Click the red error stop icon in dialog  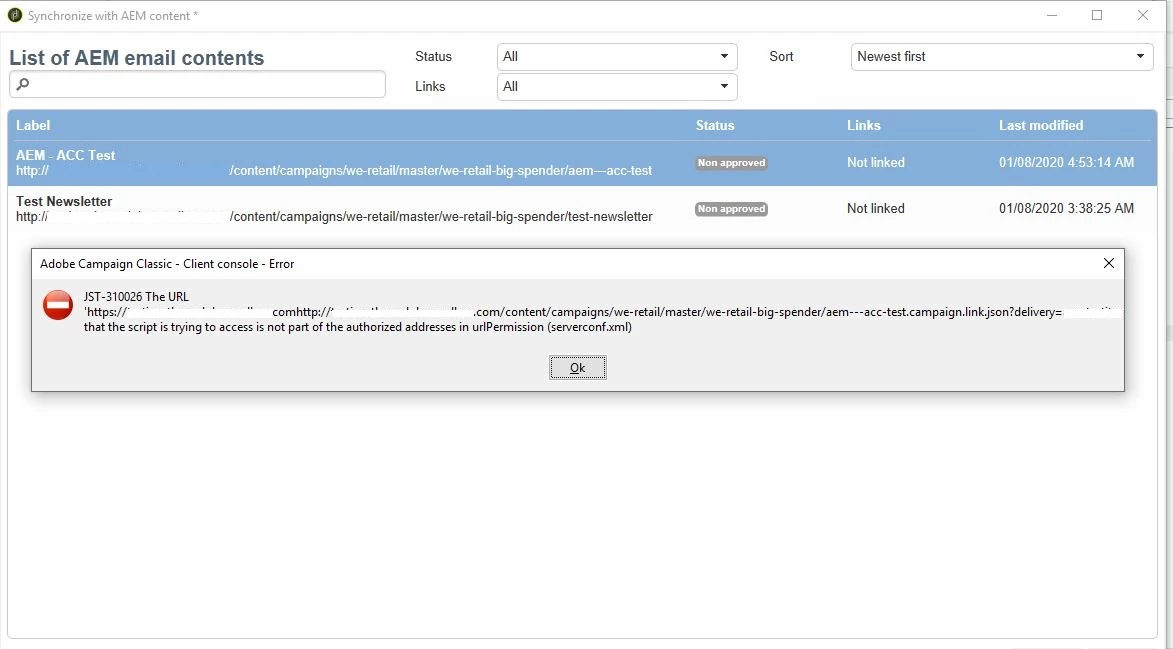pyautogui.click(x=58, y=305)
